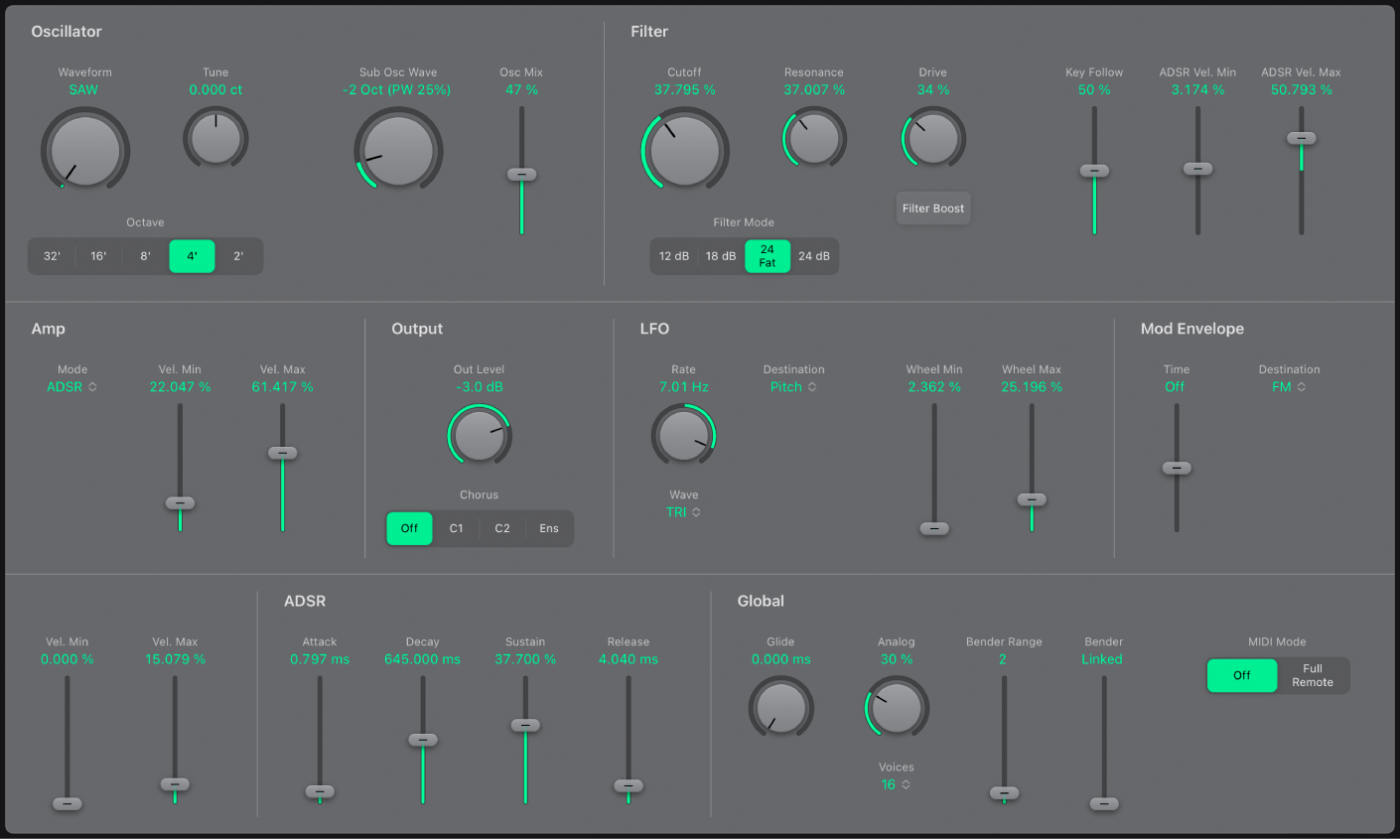The height and width of the screenshot is (840, 1400).
Task: Select the C1 chorus mode
Action: pos(457,528)
